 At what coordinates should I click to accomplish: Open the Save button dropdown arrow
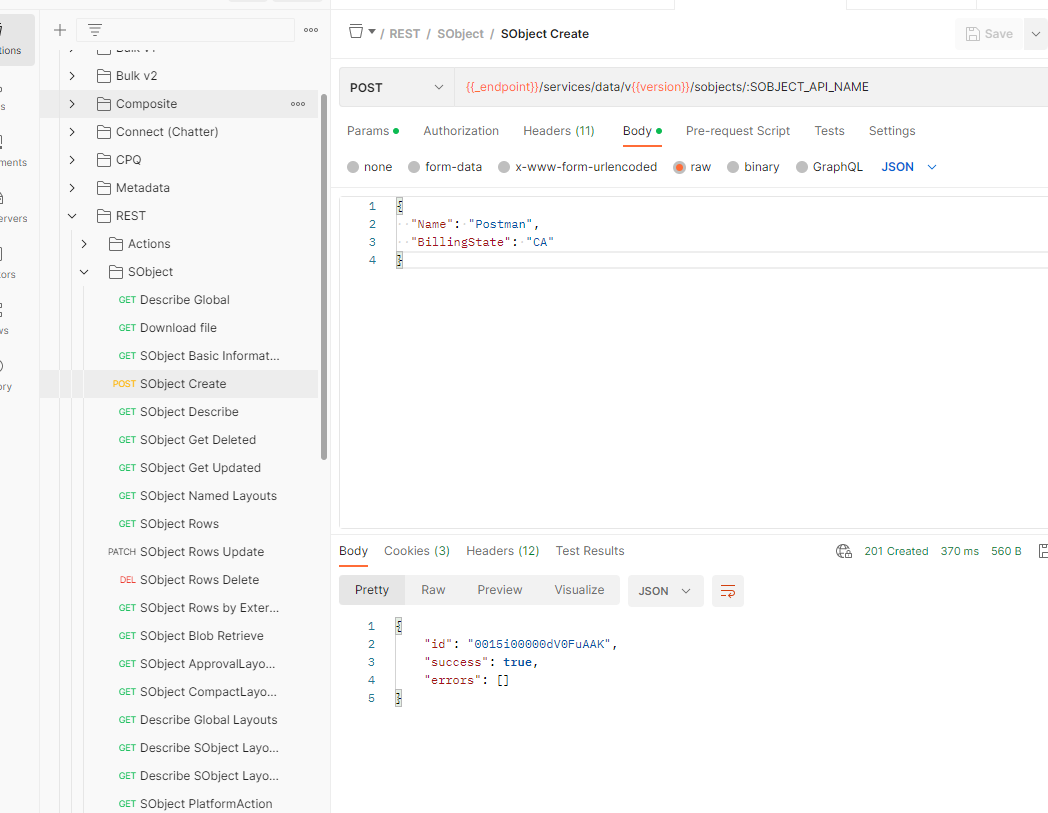tap(1035, 34)
